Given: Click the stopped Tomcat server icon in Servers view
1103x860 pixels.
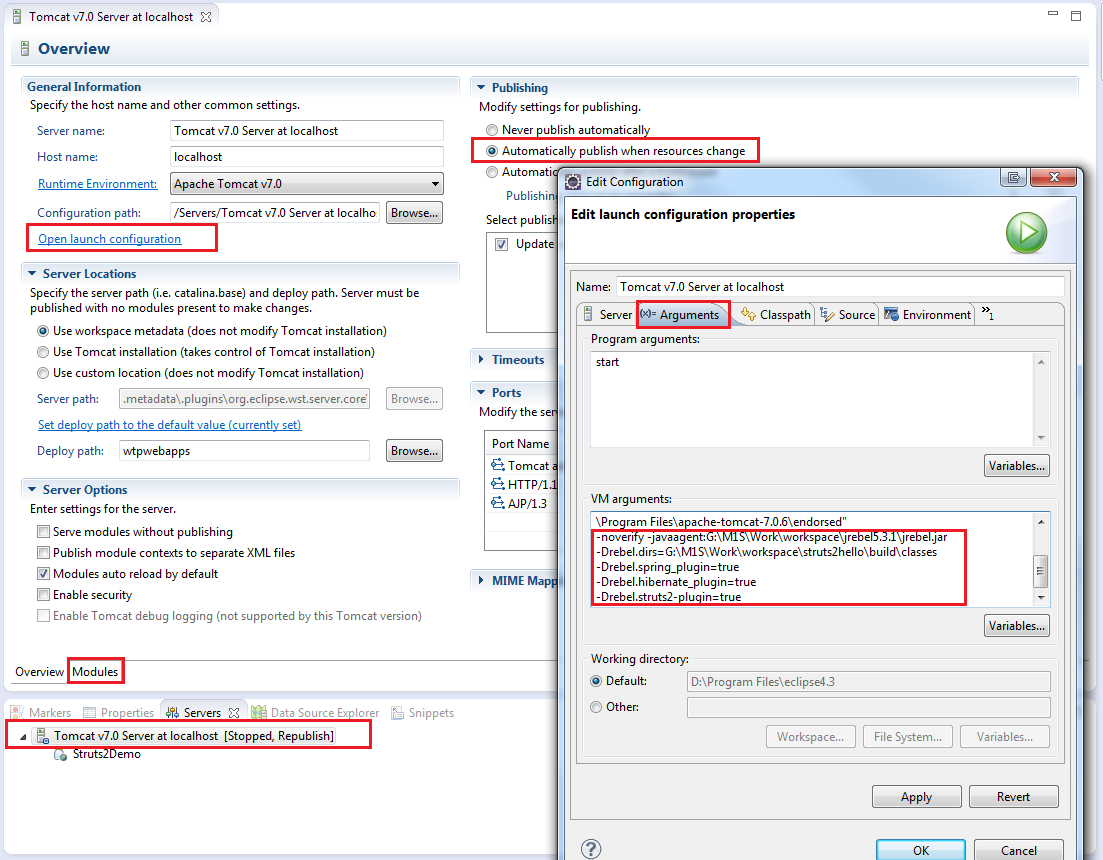Looking at the screenshot, I should tap(42, 736).
